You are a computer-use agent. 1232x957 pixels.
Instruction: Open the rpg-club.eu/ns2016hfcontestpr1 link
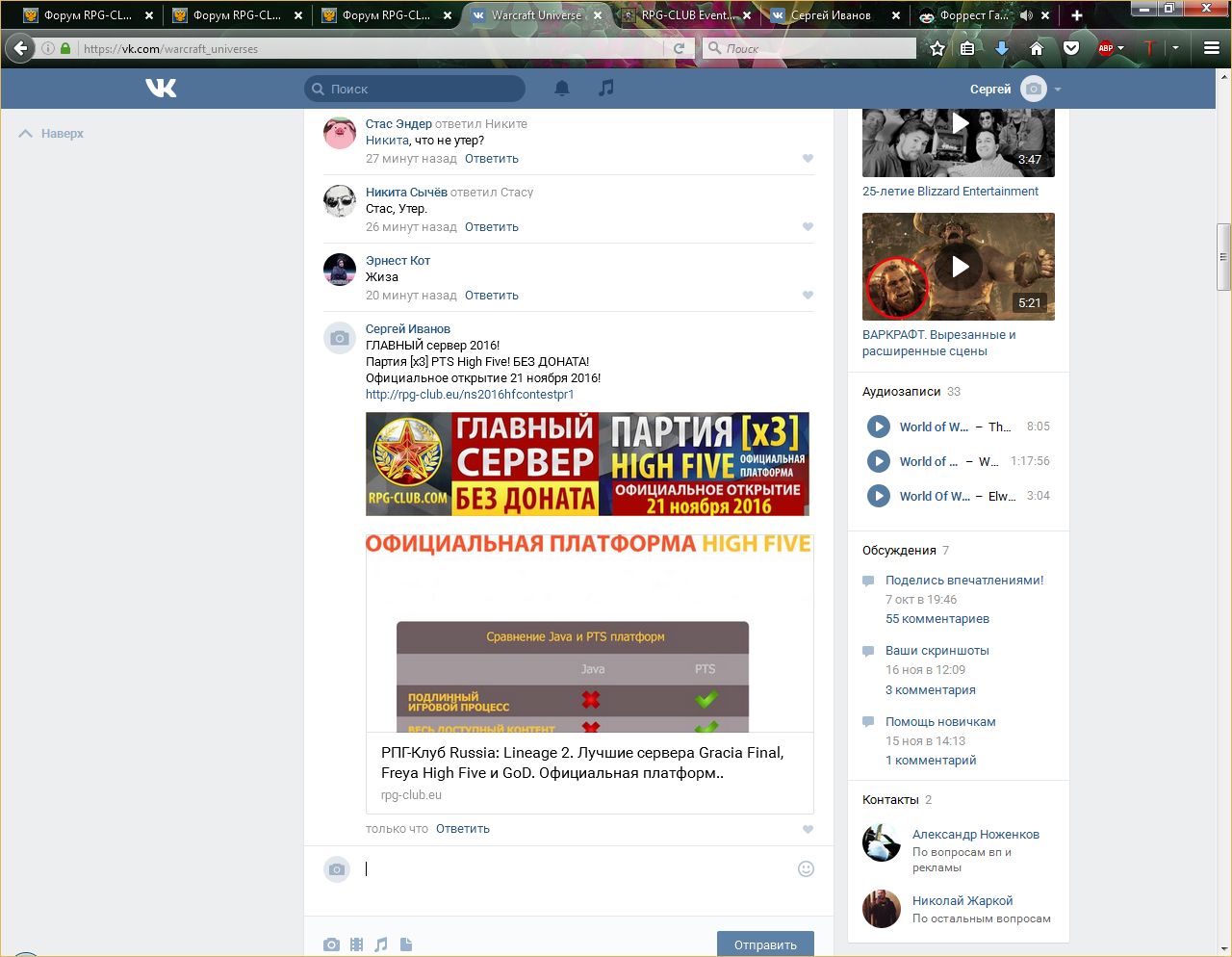tap(470, 394)
